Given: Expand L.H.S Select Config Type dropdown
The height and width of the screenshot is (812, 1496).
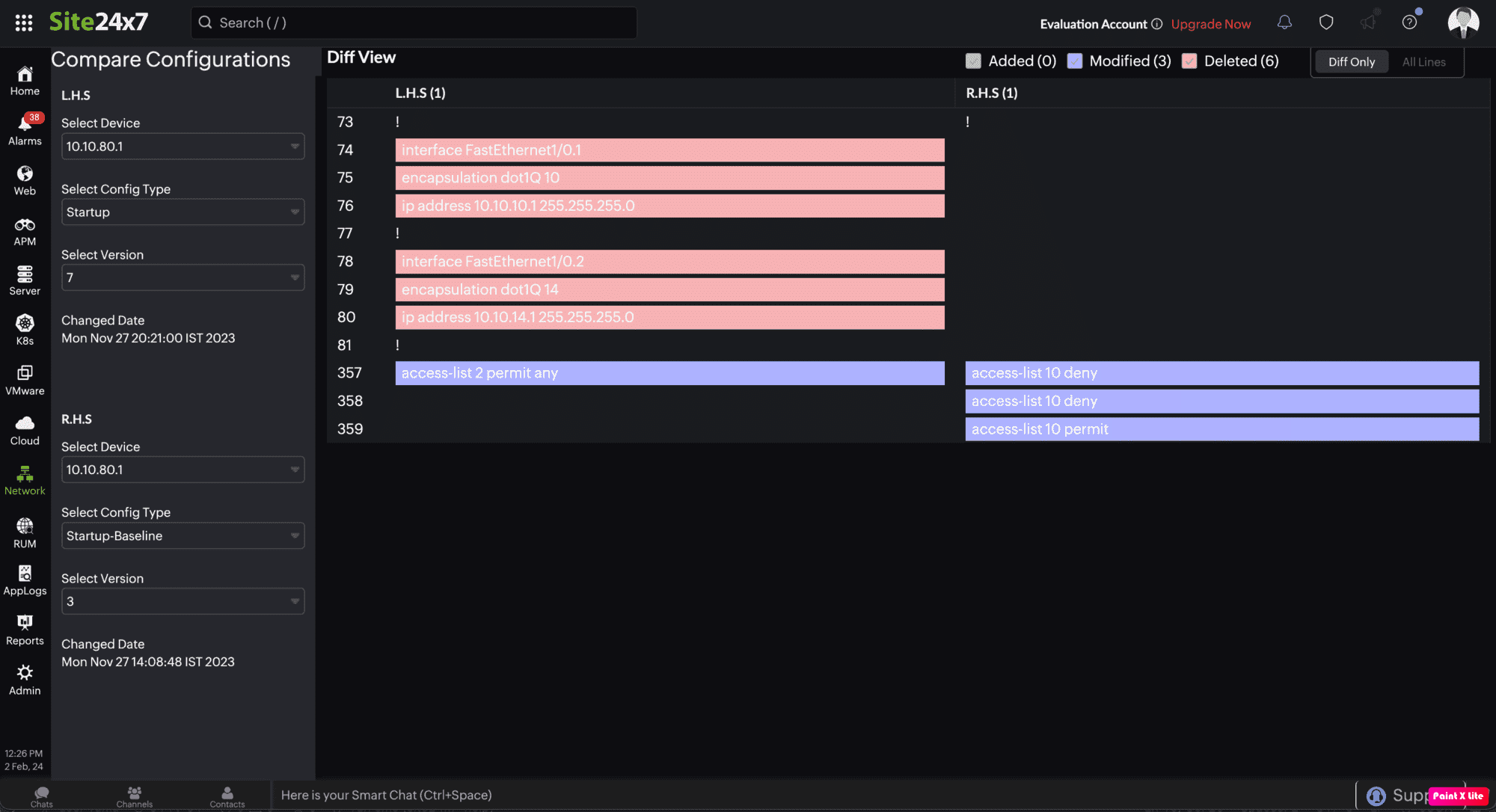Looking at the screenshot, I should pos(183,212).
